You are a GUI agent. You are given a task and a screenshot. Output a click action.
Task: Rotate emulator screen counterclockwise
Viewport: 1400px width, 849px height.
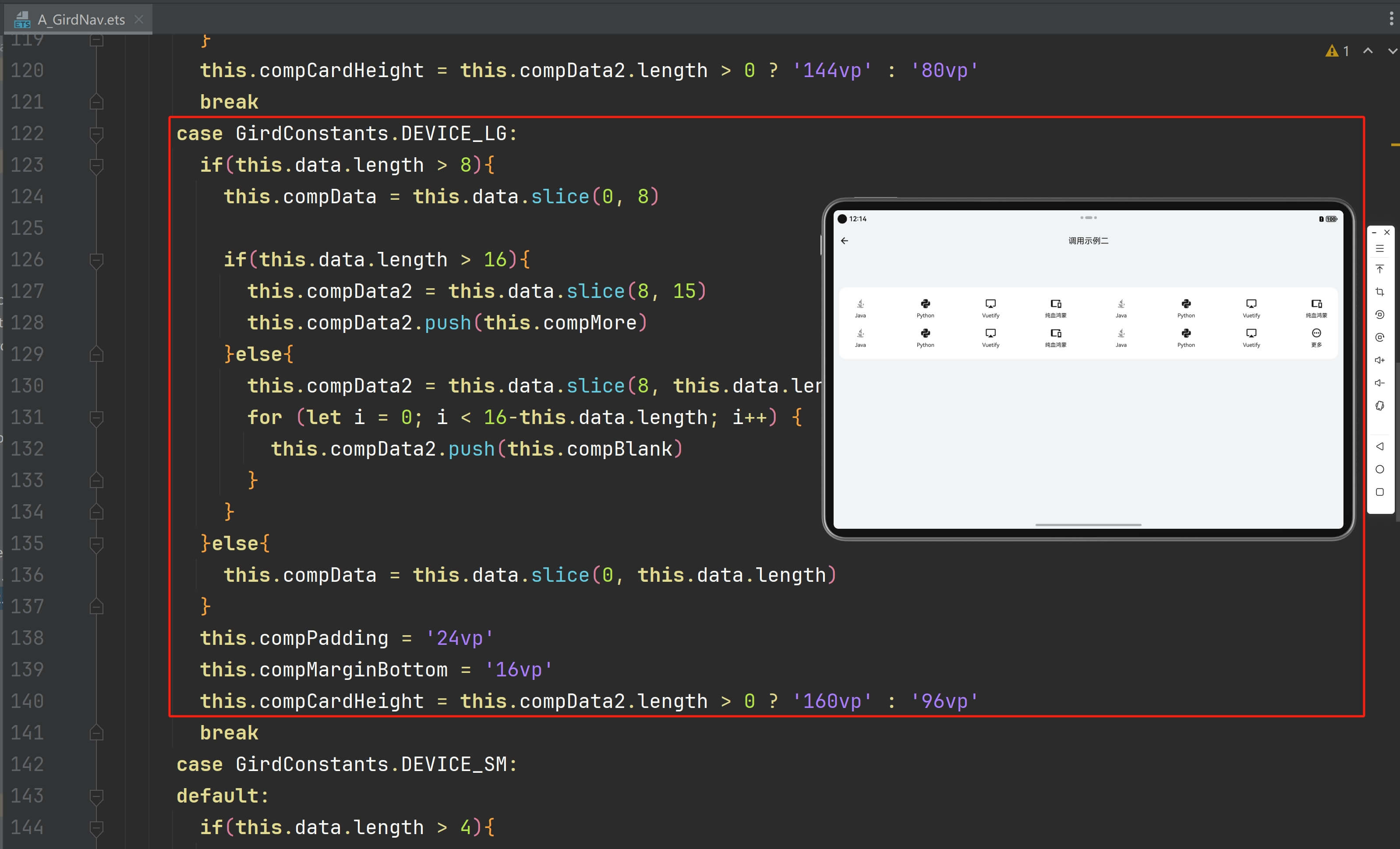click(x=1379, y=315)
